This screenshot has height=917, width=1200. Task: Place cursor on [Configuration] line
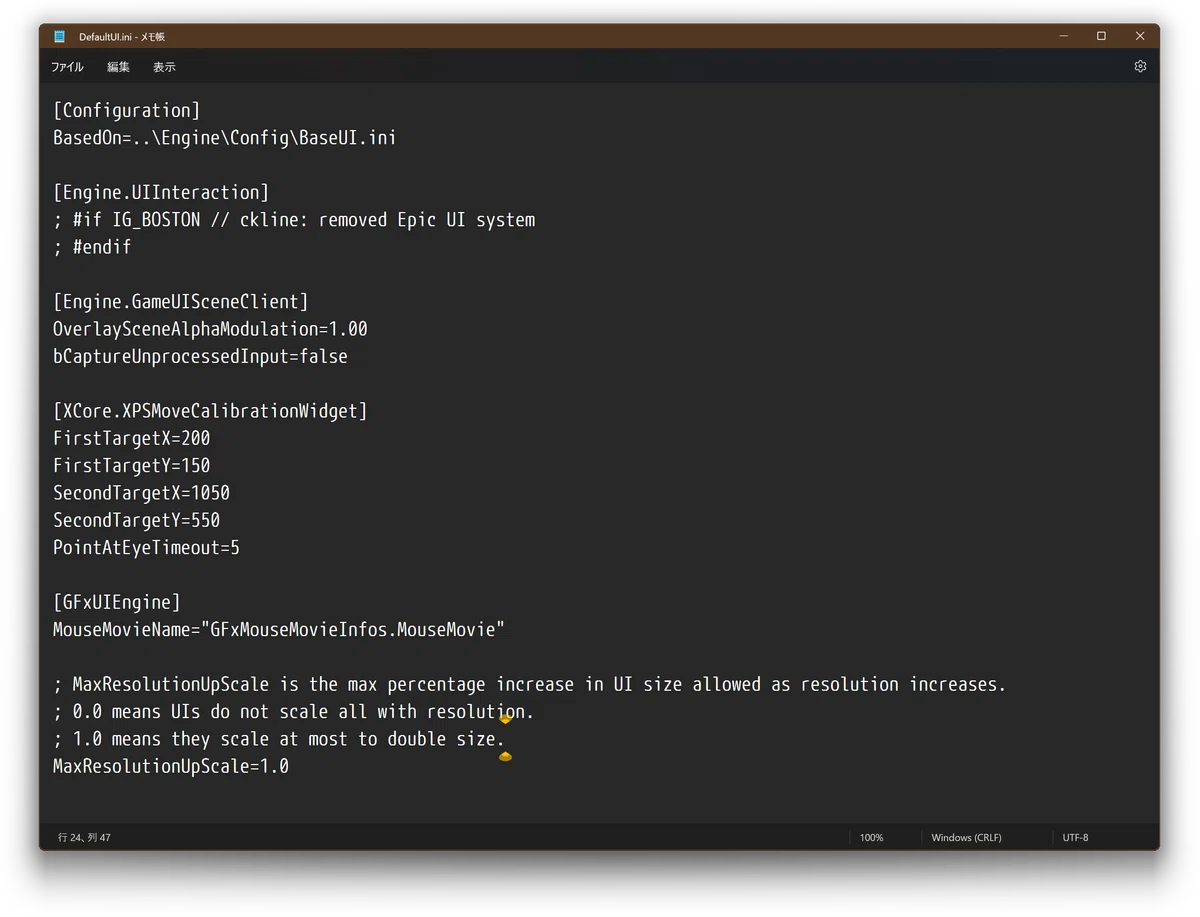[x=127, y=110]
